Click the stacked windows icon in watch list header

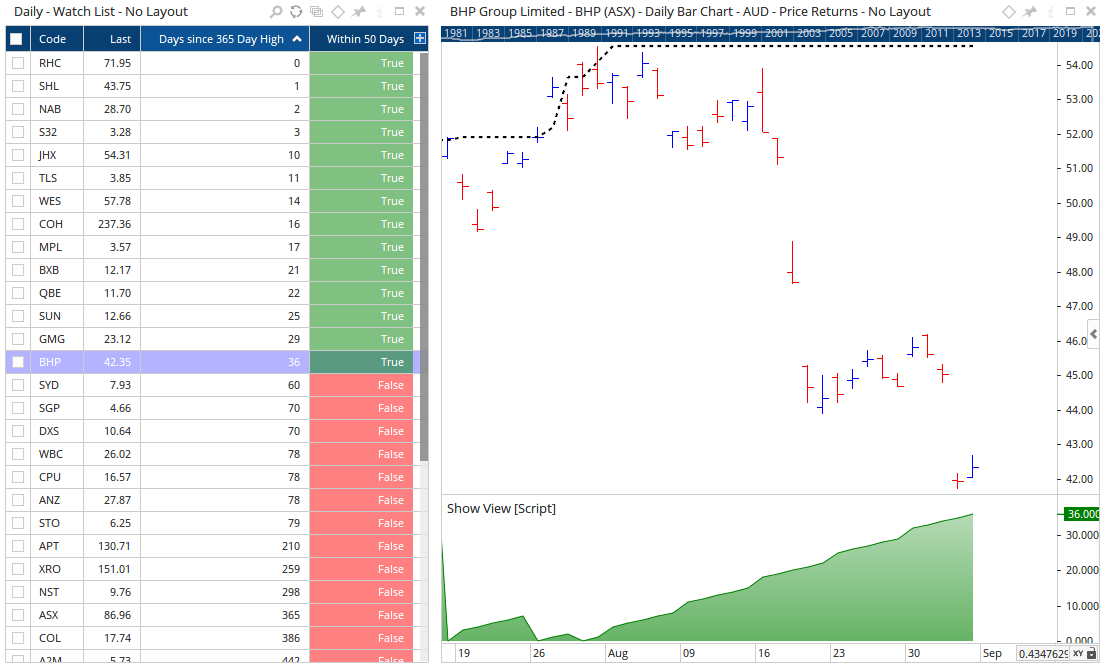[x=317, y=11]
